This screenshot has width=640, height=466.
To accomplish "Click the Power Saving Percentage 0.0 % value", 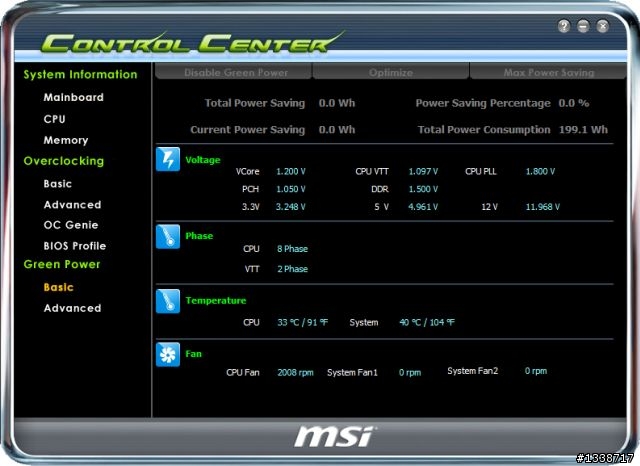I will click(x=573, y=103).
